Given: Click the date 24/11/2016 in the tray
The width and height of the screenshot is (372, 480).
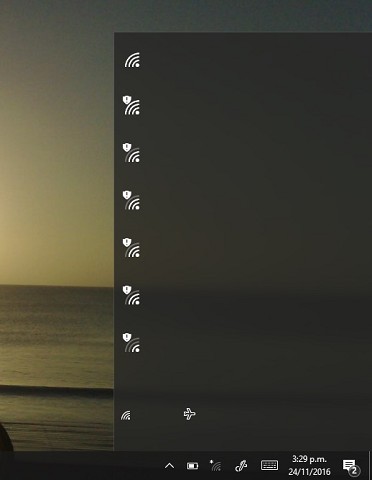Looking at the screenshot, I should (309, 472).
